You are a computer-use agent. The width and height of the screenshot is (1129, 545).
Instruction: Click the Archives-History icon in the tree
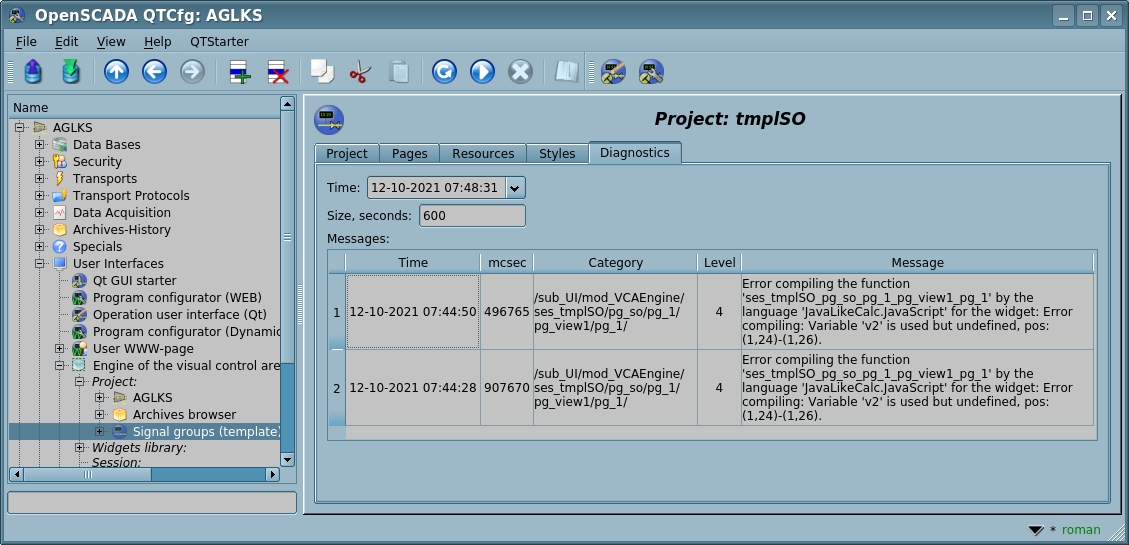pyautogui.click(x=60, y=230)
